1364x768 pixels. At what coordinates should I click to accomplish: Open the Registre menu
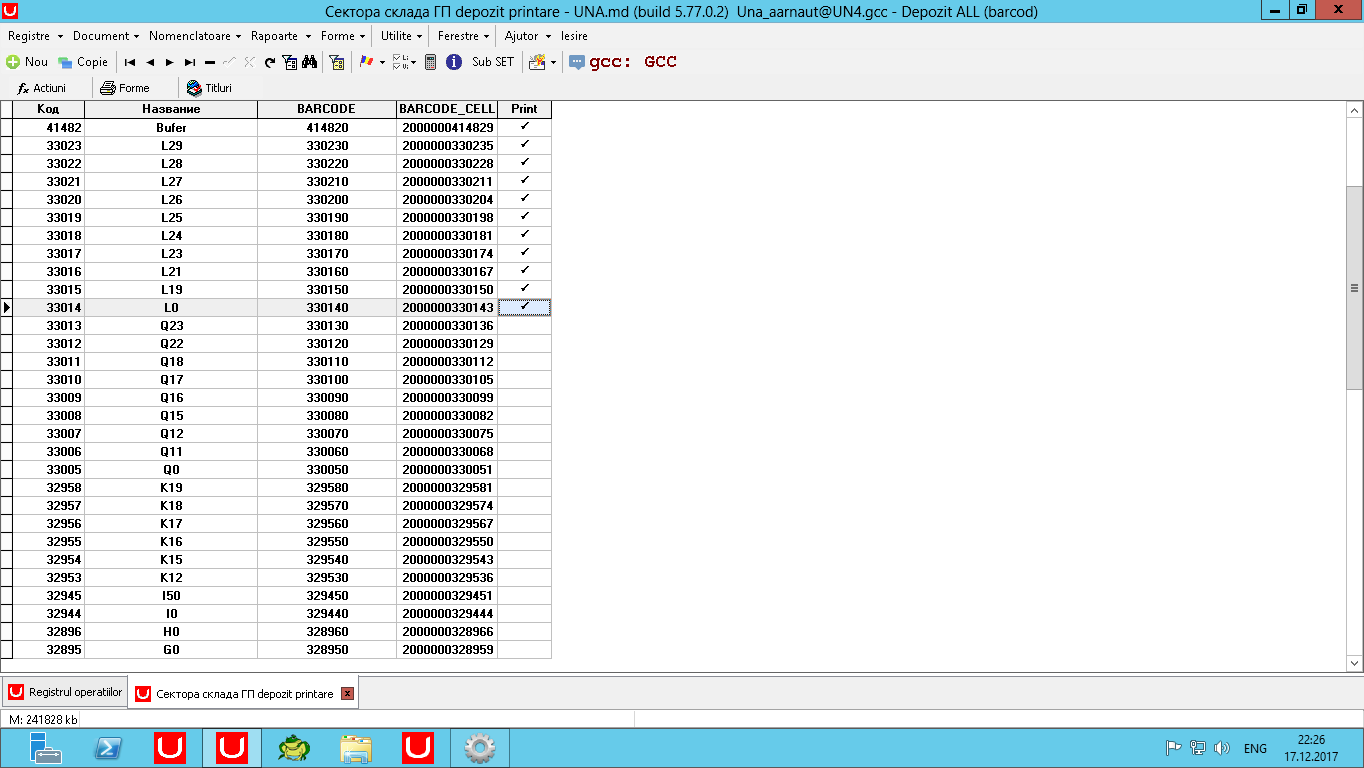pos(33,36)
